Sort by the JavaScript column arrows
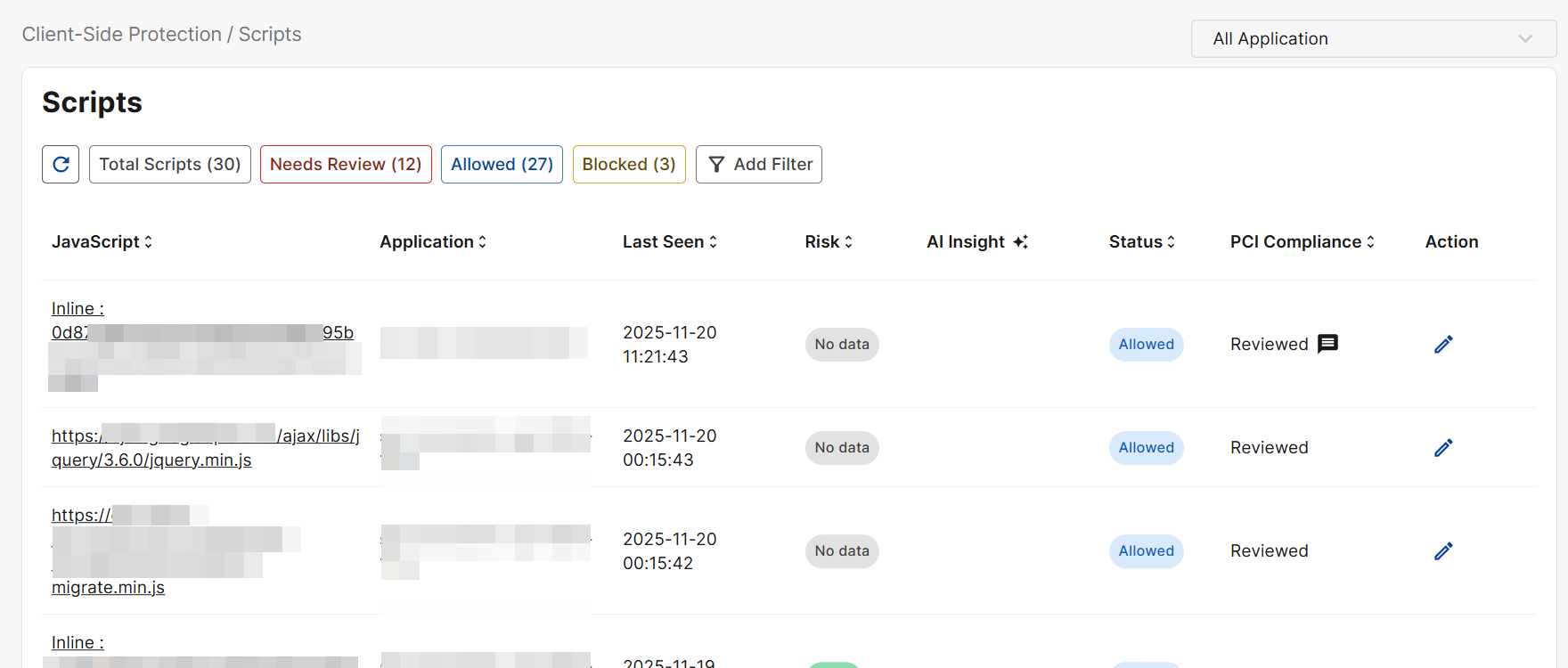 [148, 242]
